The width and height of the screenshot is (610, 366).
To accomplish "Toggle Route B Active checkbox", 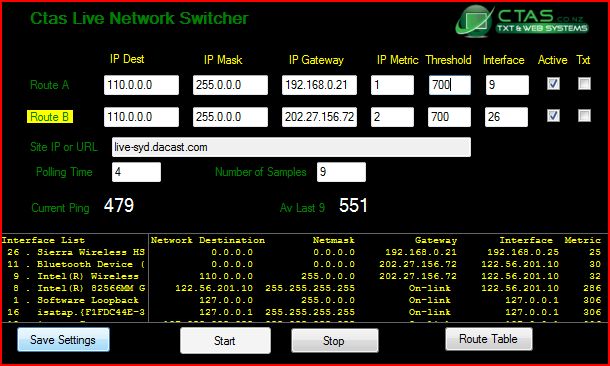I will 553,116.
